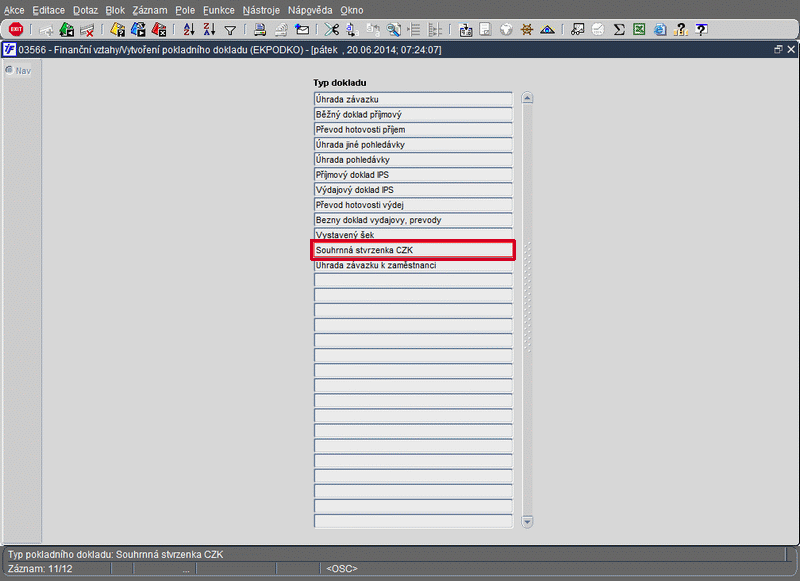Click the red EXIT stop-sign icon
Viewport: 800px width, 581px height.
coord(16,30)
